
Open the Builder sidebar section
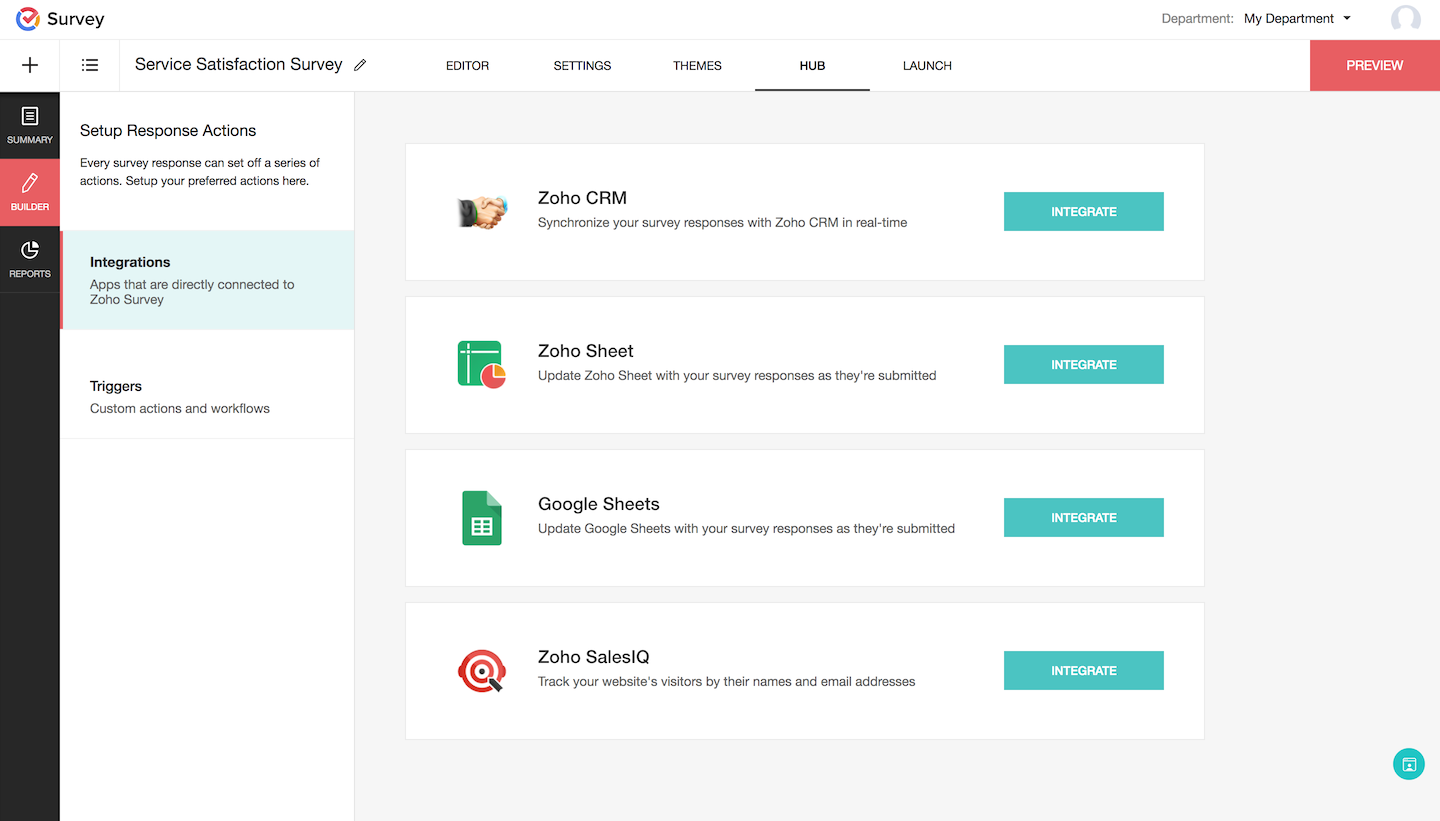click(30, 192)
